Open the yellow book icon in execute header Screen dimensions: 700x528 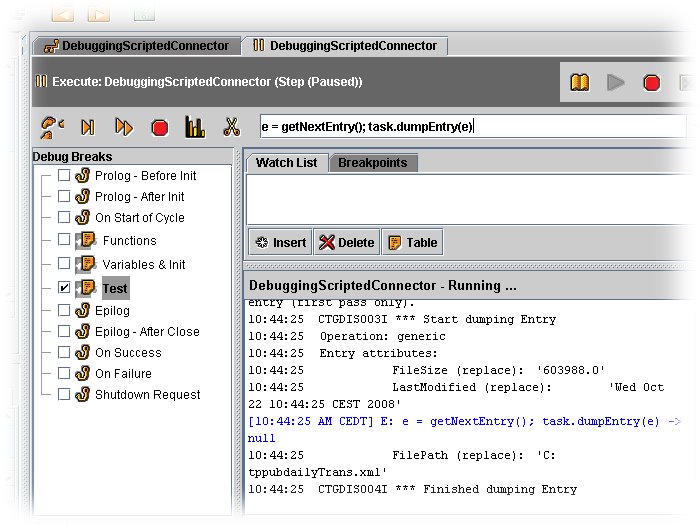click(579, 83)
